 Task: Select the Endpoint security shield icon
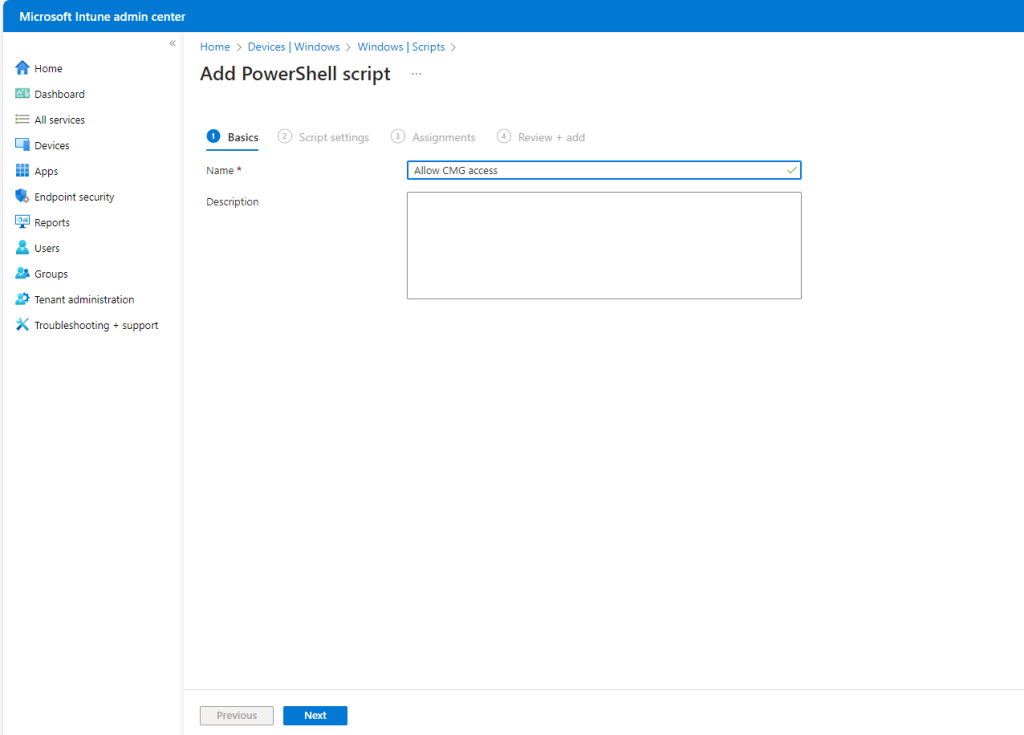[22, 197]
